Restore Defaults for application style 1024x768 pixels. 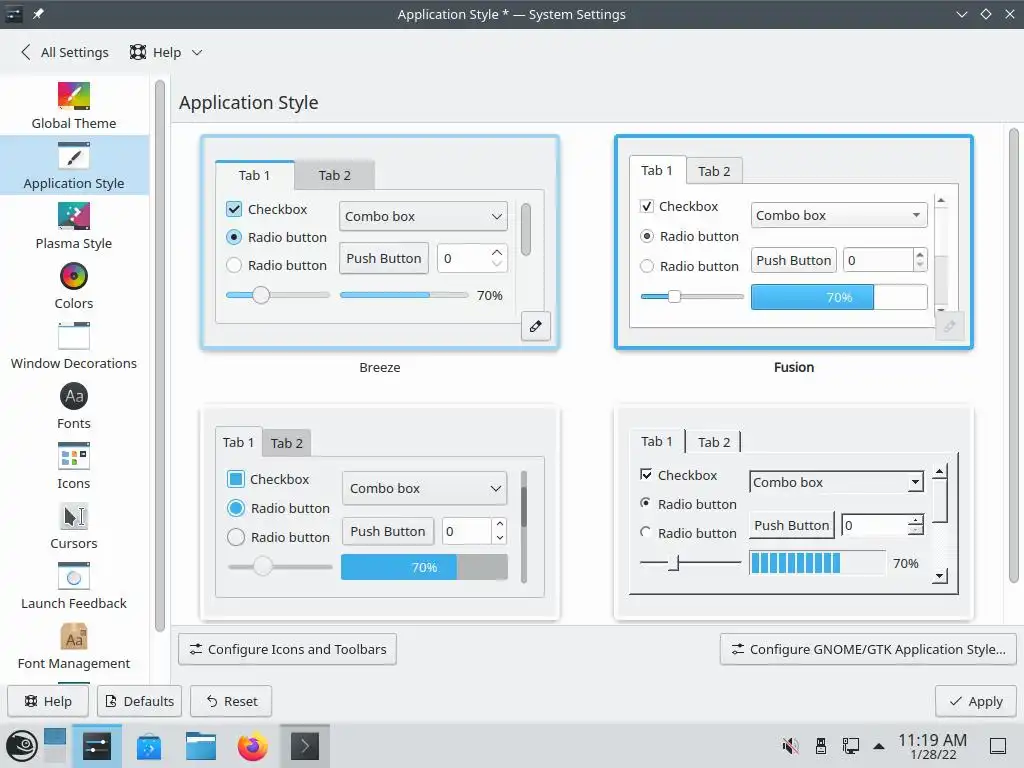pyautogui.click(x=140, y=701)
